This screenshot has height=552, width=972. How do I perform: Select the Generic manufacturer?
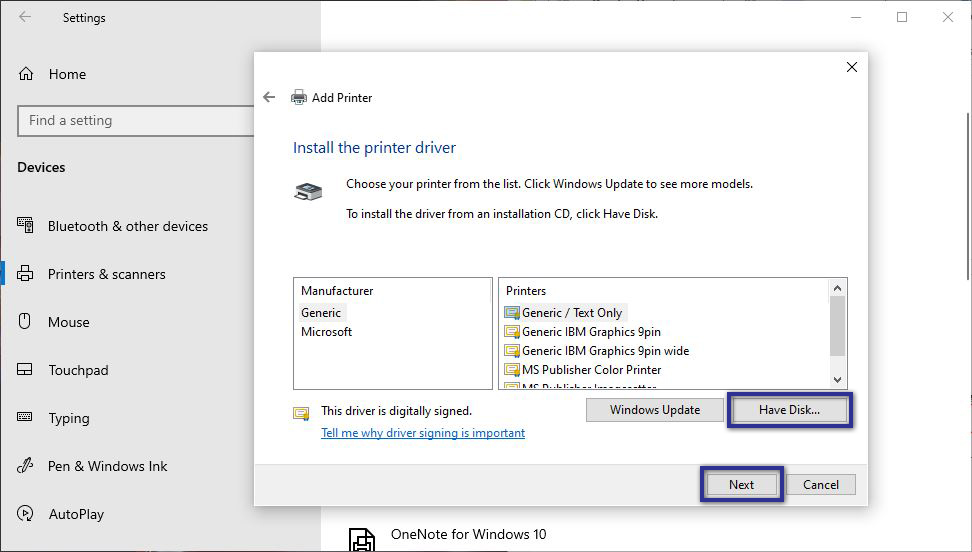(320, 313)
